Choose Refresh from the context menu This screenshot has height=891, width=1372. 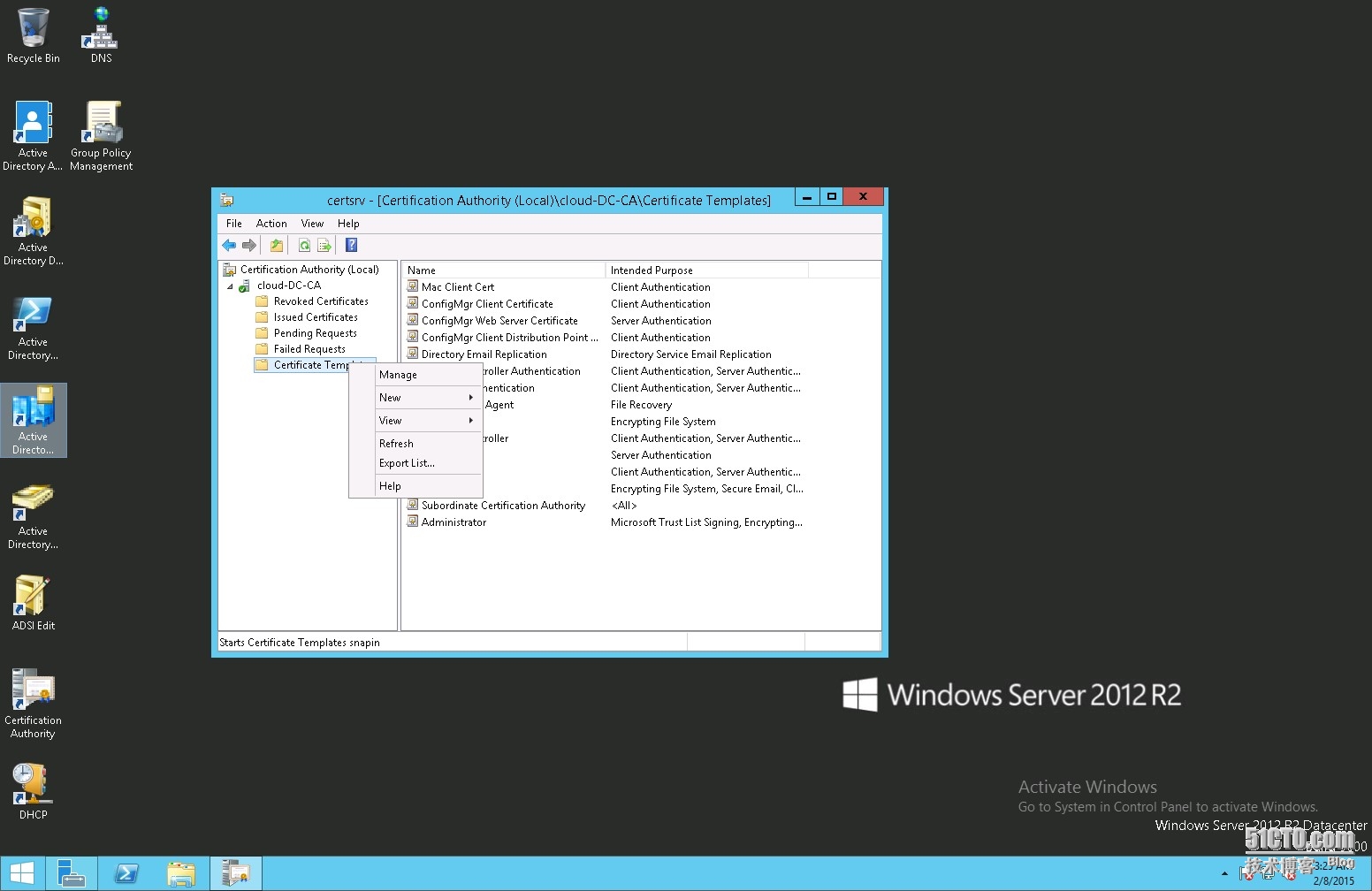pyautogui.click(x=416, y=444)
